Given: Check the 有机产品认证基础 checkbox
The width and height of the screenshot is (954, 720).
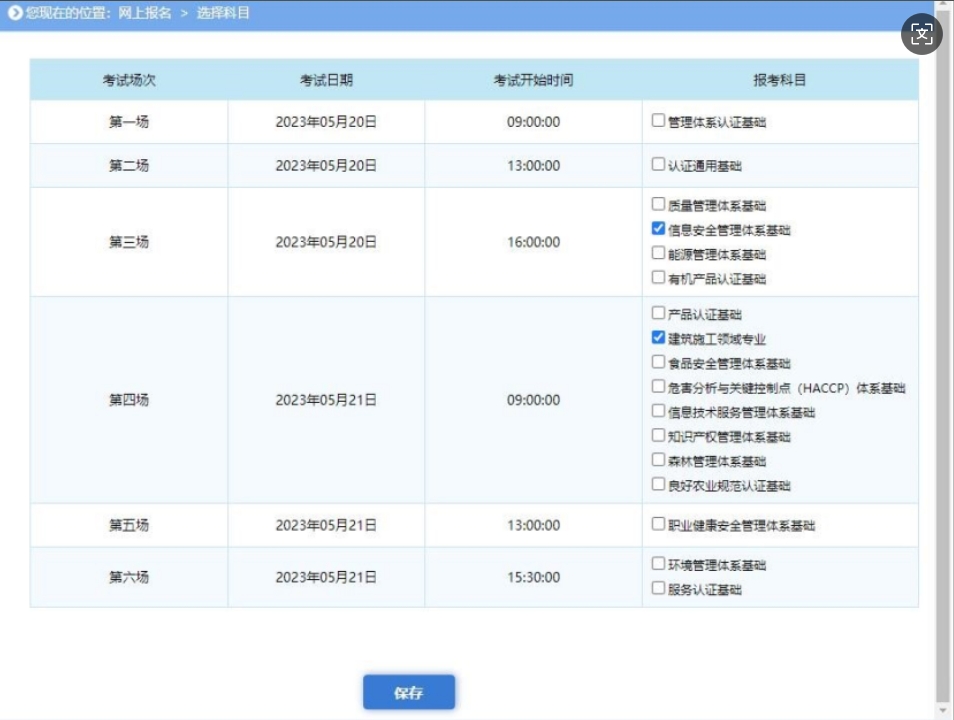Looking at the screenshot, I should [658, 277].
